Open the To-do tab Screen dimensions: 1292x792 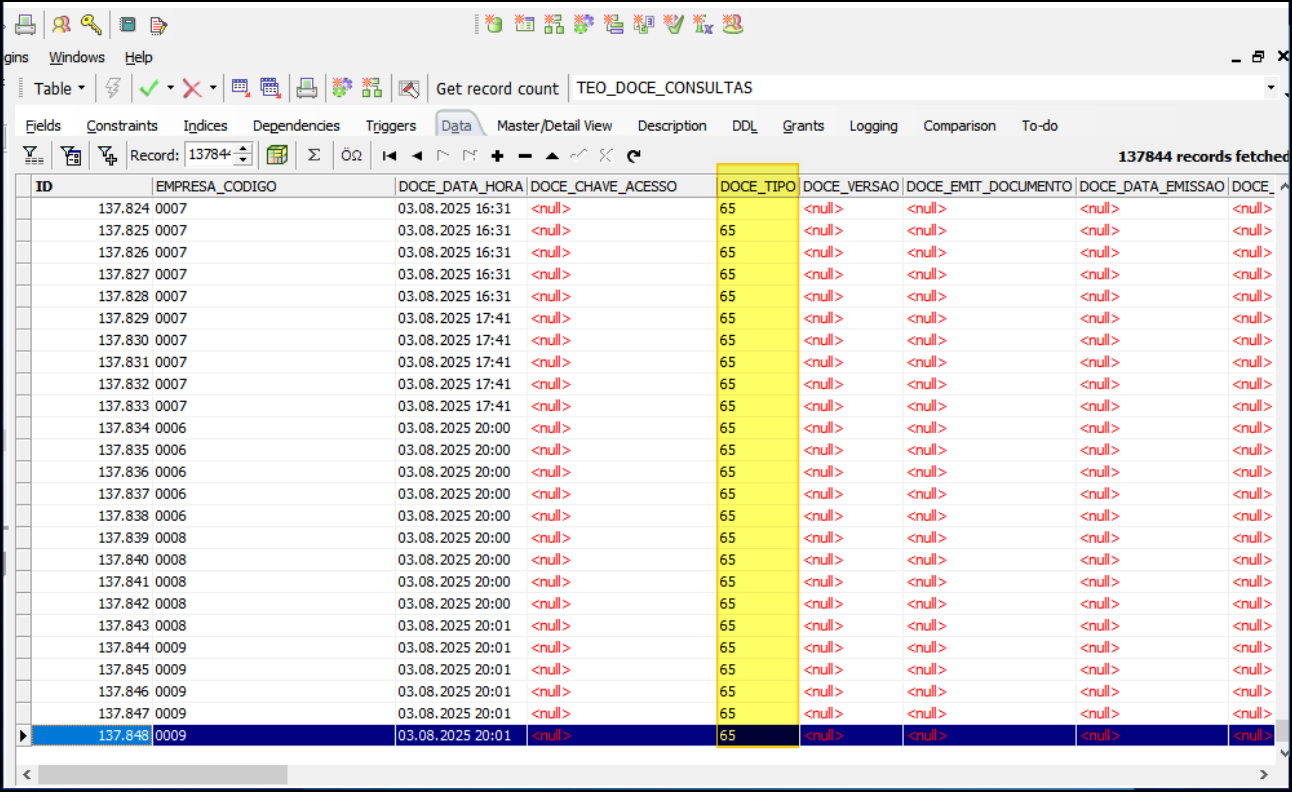pyautogui.click(x=1040, y=125)
